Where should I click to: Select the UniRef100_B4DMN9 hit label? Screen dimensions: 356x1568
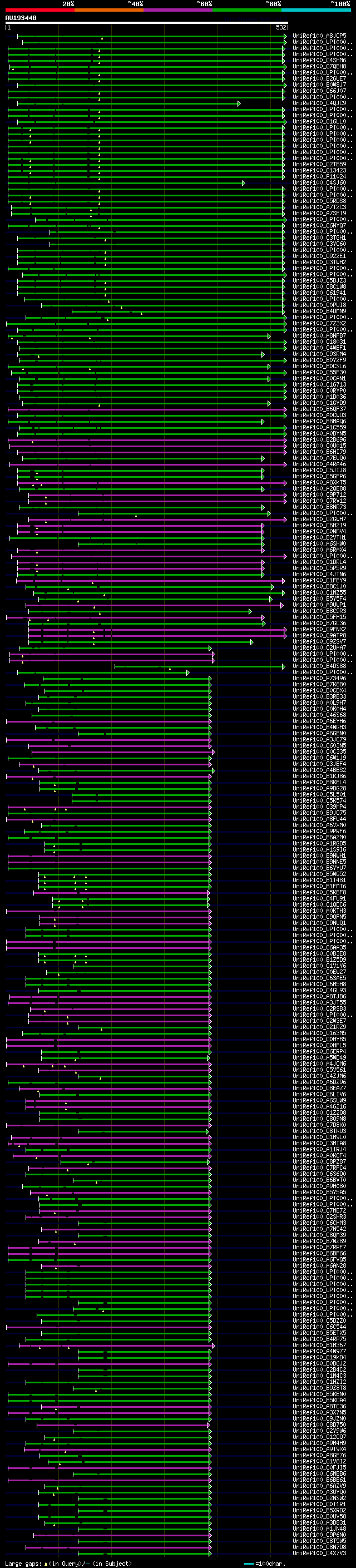tap(319, 311)
